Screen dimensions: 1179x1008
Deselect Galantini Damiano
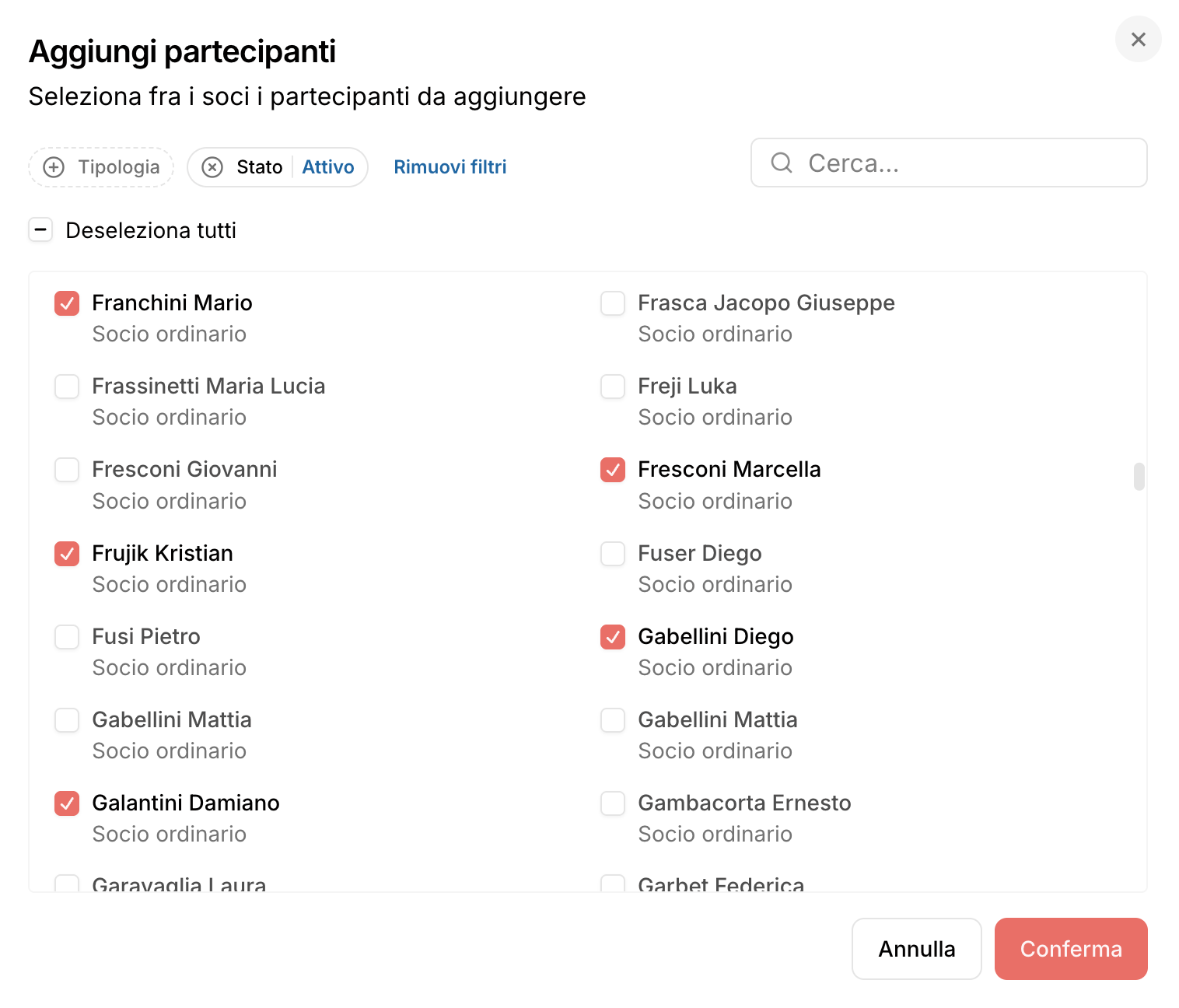(x=67, y=803)
